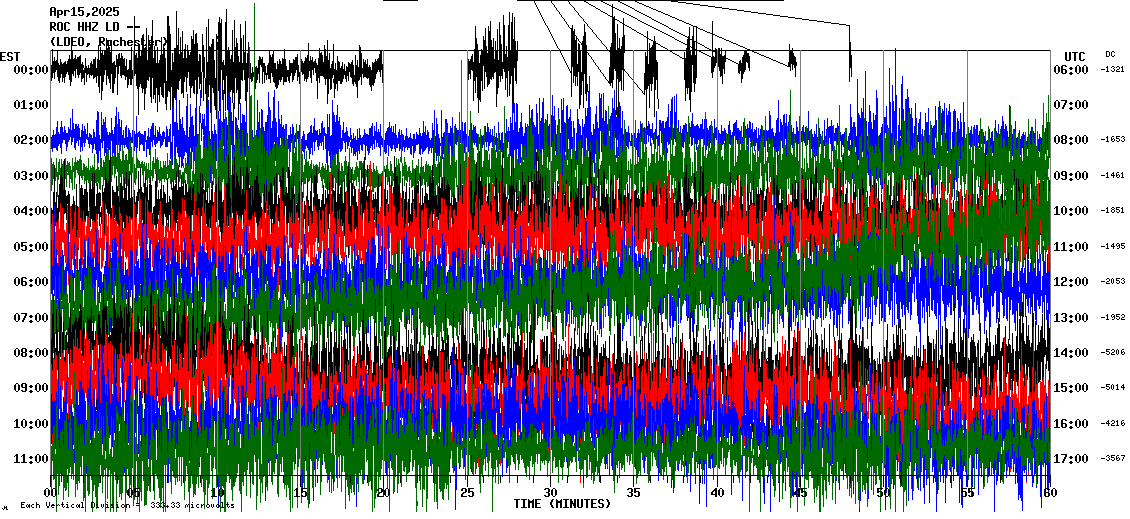
Task: Select the -5206 DC offset value
Action: [1113, 353]
